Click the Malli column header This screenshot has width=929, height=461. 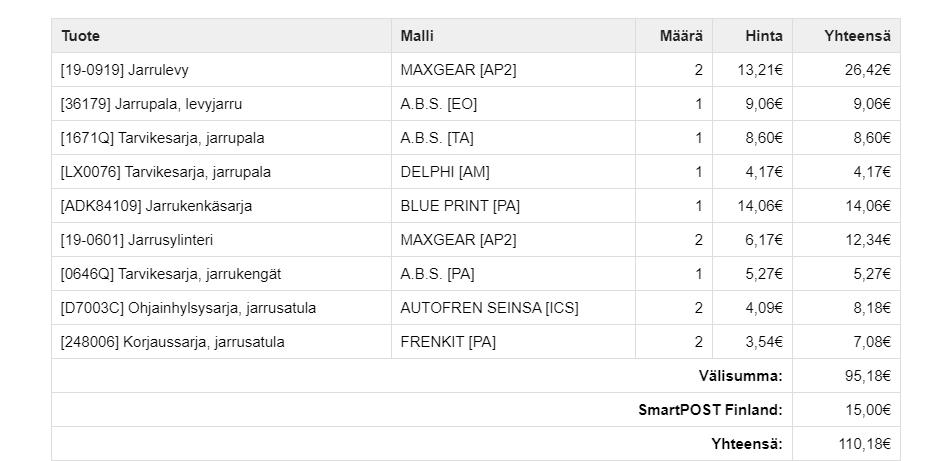tap(417, 36)
